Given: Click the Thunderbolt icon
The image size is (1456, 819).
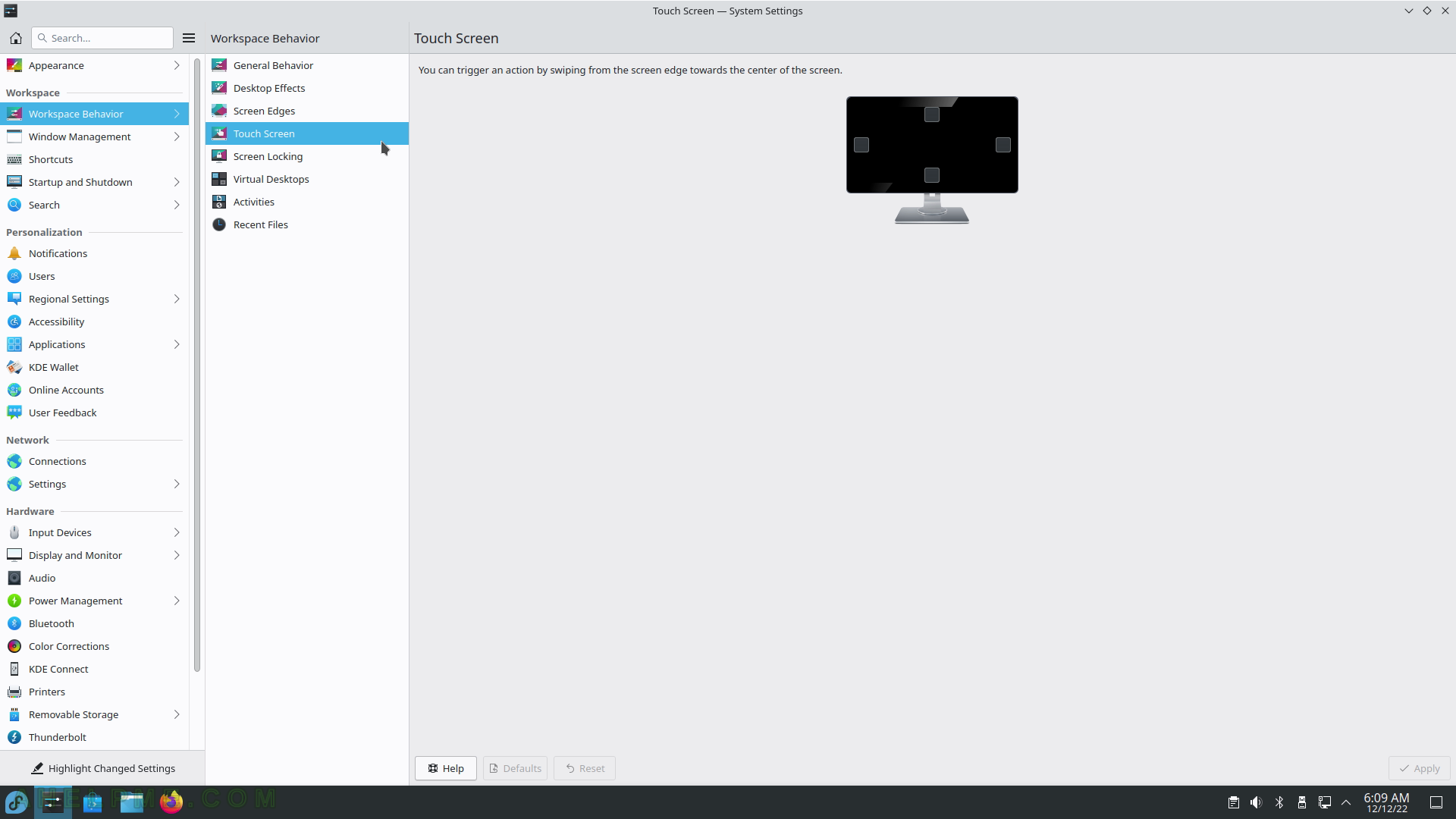Looking at the screenshot, I should 14,737.
